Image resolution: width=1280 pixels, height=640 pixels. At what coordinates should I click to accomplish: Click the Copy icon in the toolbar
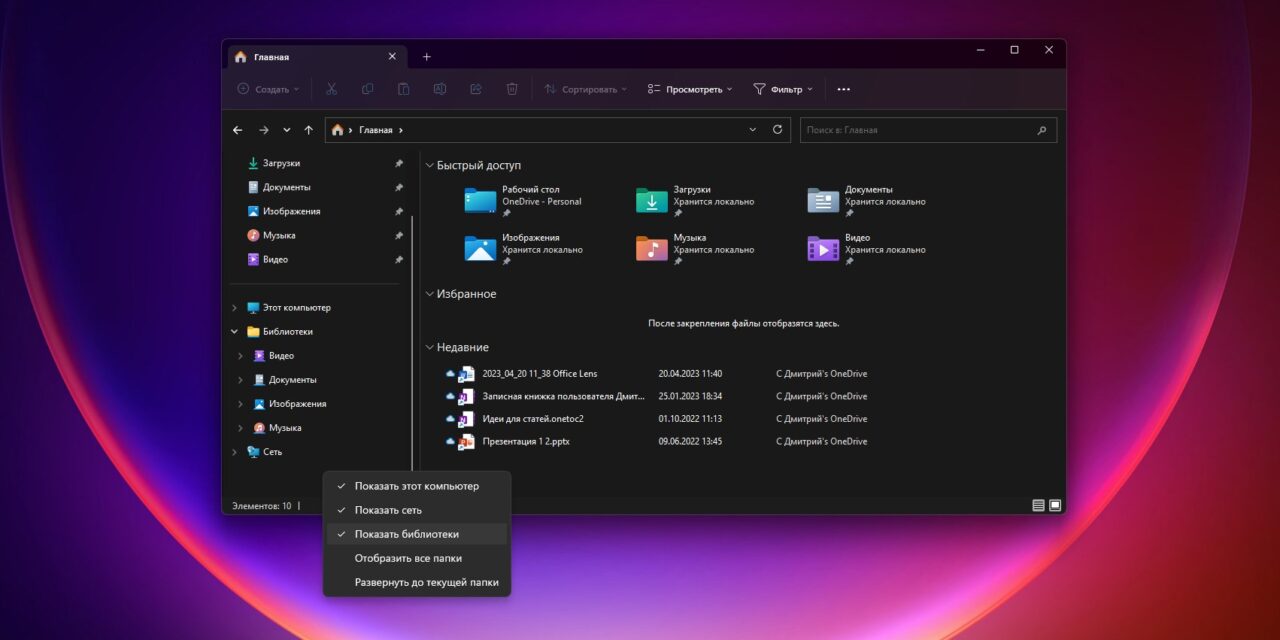tap(367, 89)
